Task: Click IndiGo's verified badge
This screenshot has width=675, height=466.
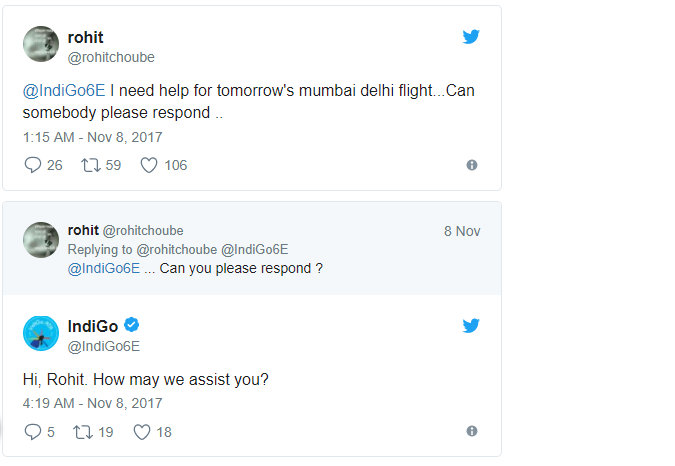Action: pos(131,326)
